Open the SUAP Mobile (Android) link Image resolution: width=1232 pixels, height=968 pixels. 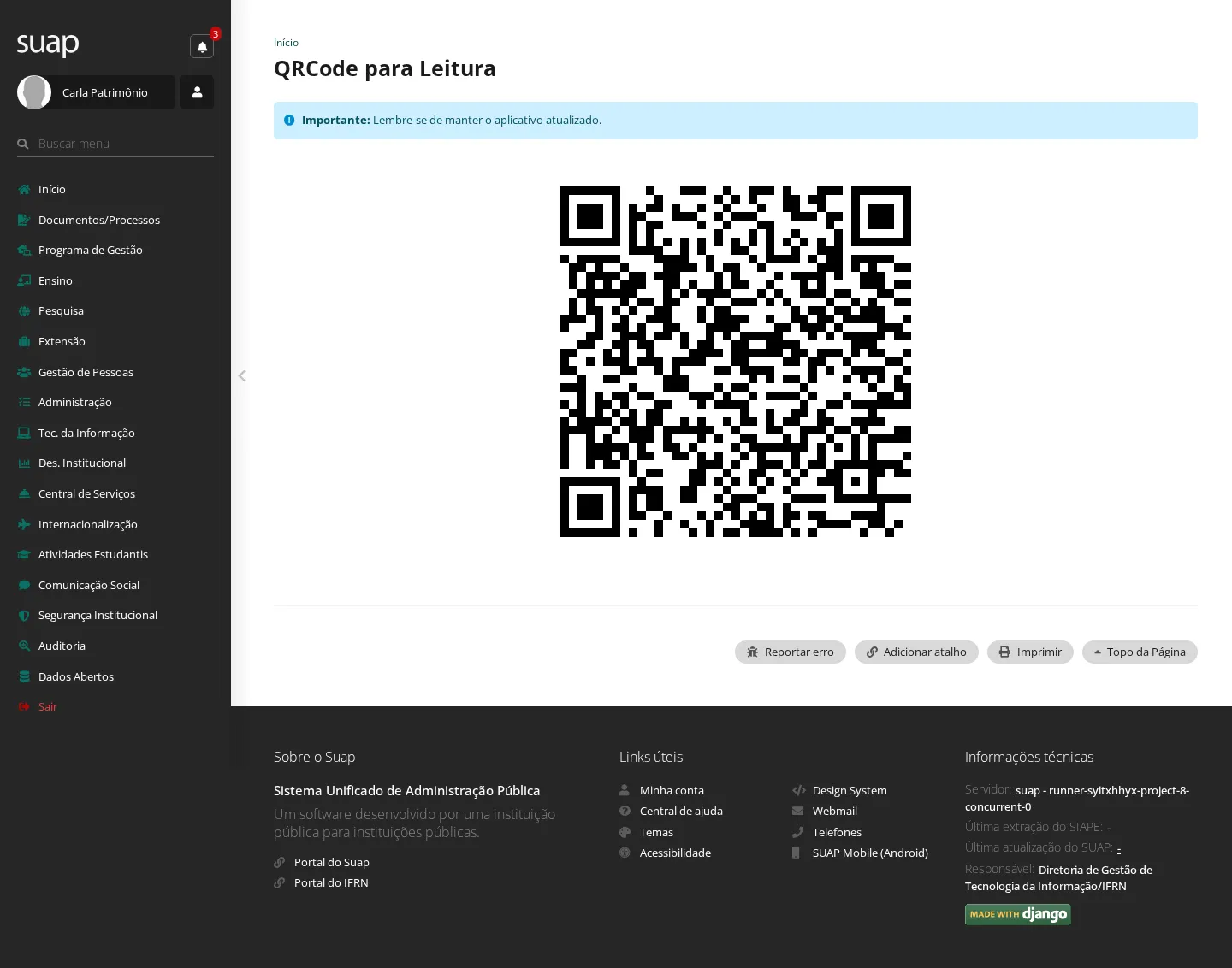(x=870, y=853)
